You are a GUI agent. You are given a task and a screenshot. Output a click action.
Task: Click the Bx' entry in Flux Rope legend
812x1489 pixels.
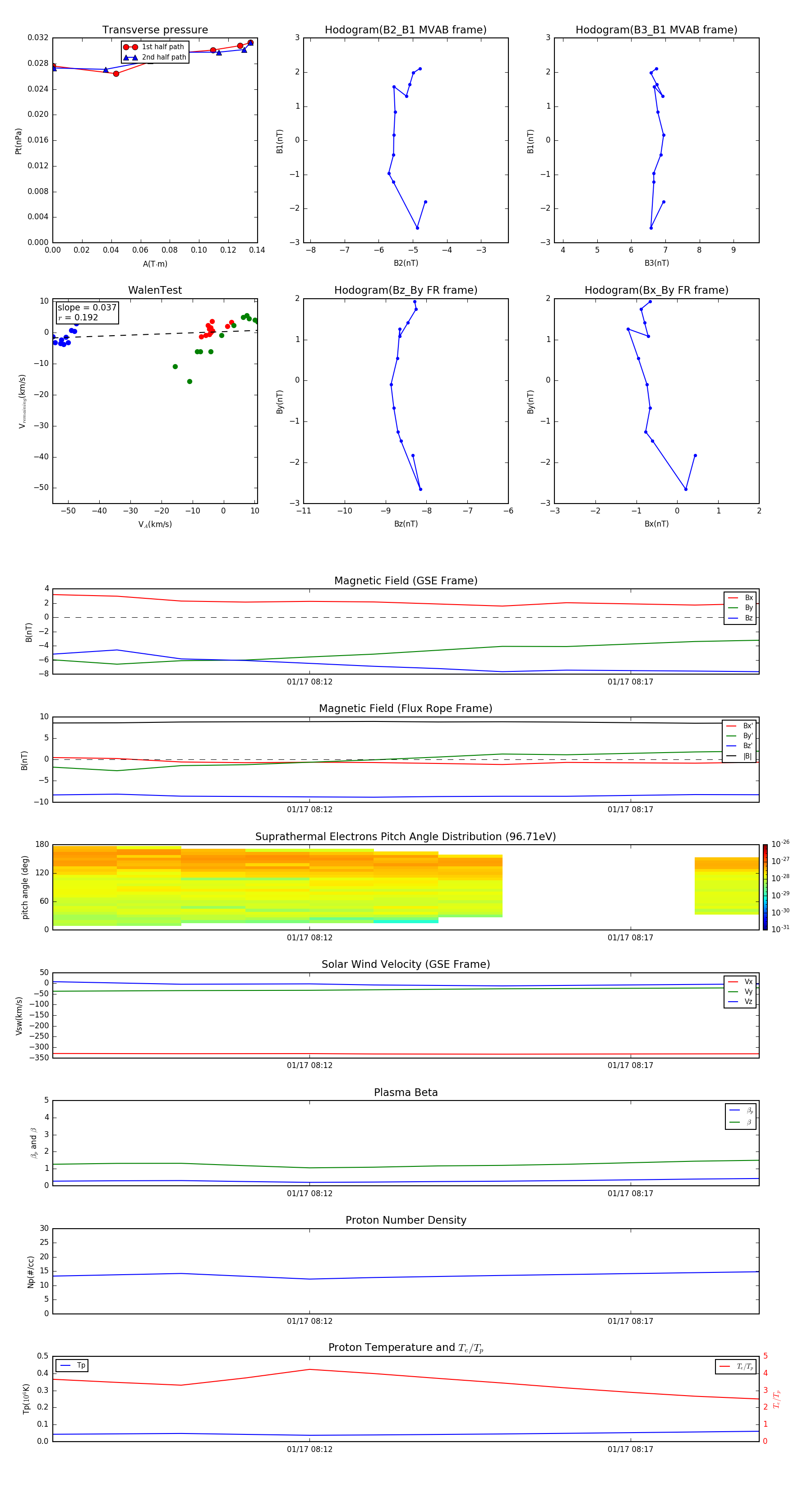pyautogui.click(x=740, y=726)
